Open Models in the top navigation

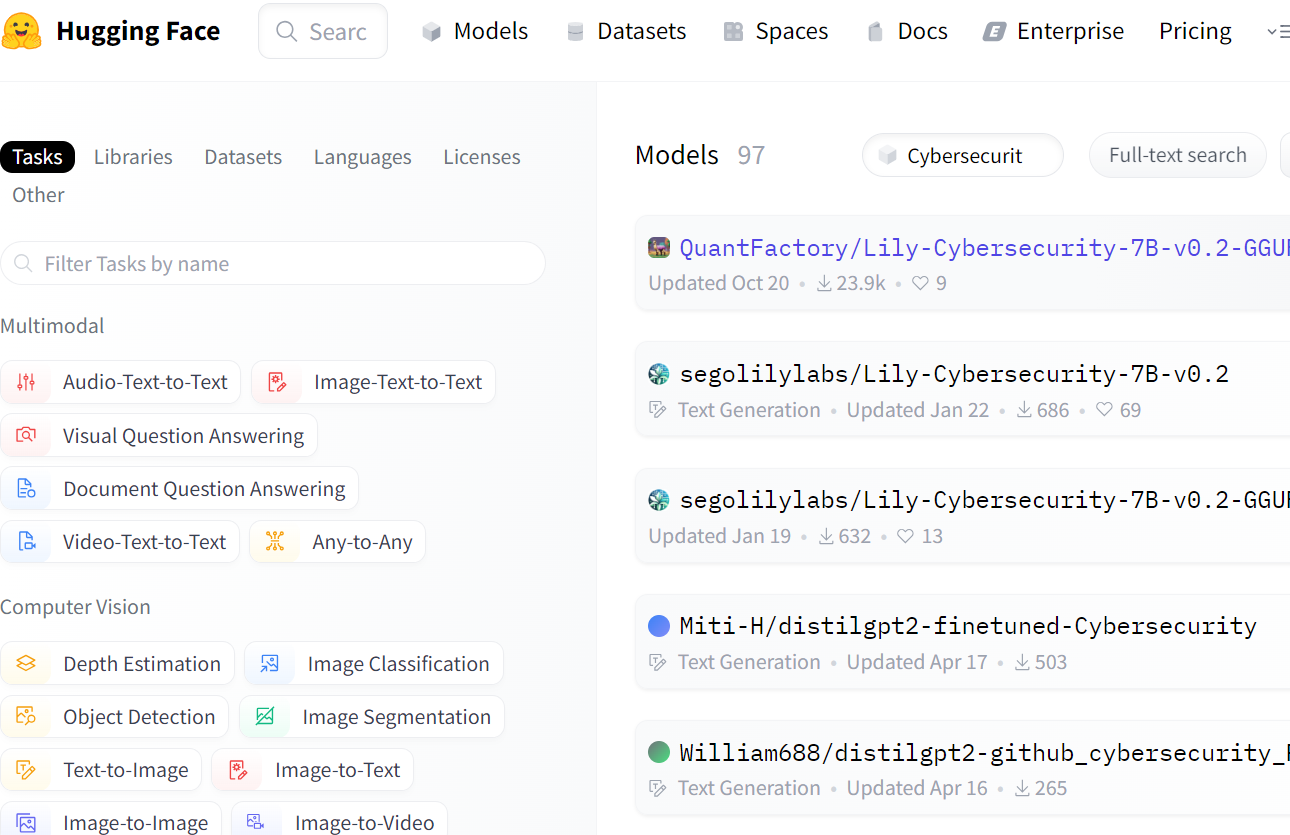click(475, 32)
